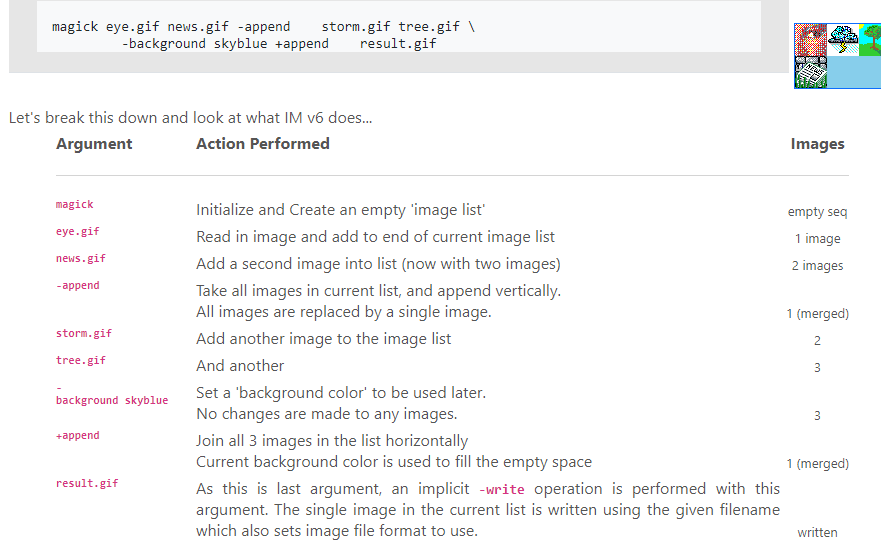
Task: Click '+append' in the Argument column
Action: [x=78, y=435]
